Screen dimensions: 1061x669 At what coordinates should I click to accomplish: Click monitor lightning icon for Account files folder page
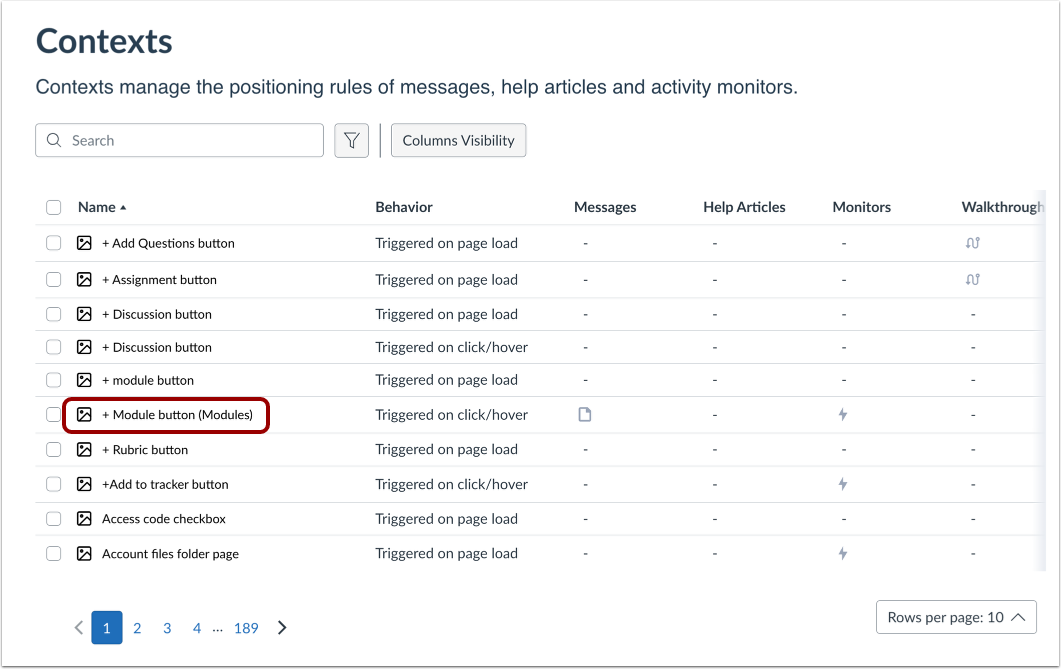[843, 554]
